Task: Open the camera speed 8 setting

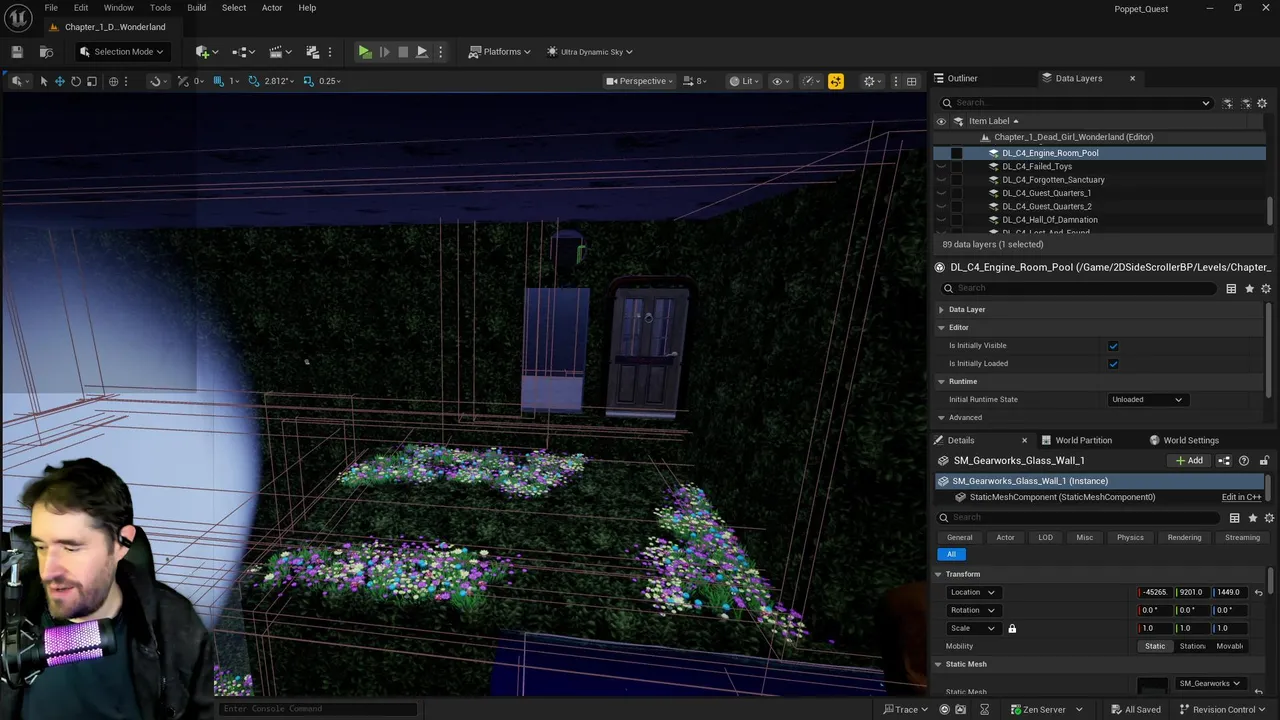Action: [x=696, y=81]
